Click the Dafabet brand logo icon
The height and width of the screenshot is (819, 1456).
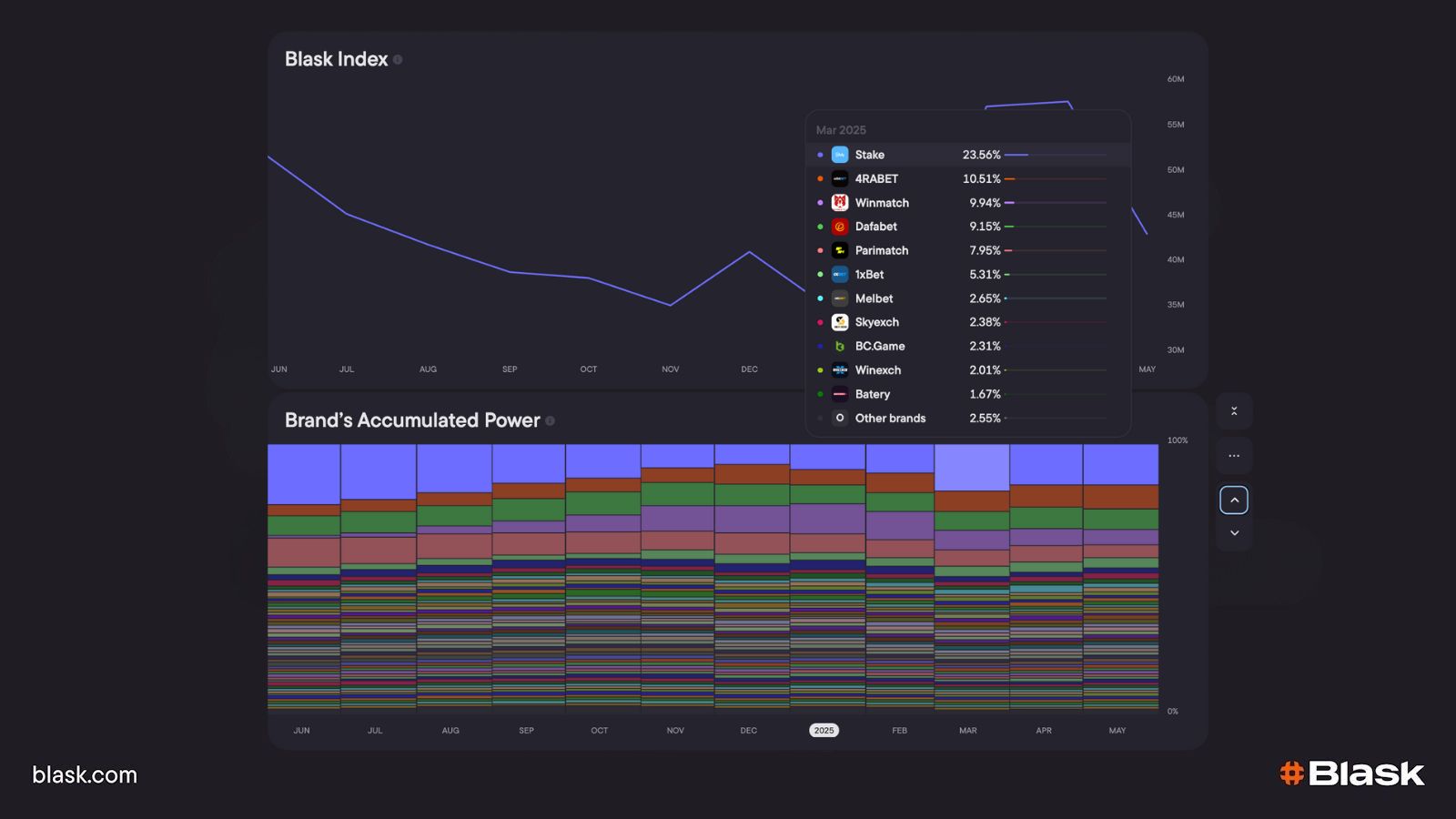tap(840, 227)
